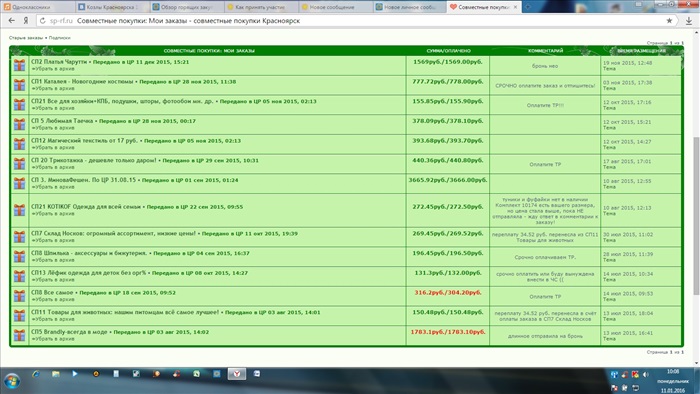Click the gift icon beside СП5 Brandly order
This screenshot has height=394, width=700.
pos(19,335)
